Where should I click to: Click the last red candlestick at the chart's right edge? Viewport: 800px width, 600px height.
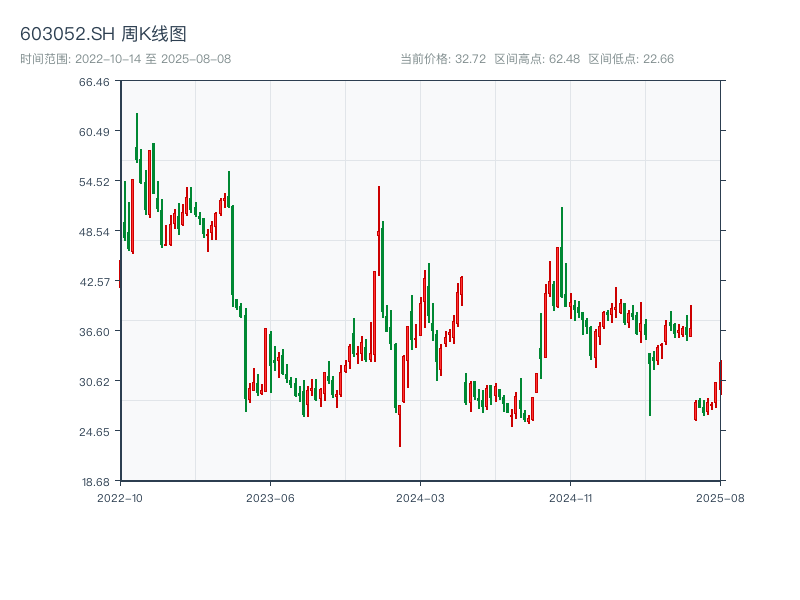720,378
